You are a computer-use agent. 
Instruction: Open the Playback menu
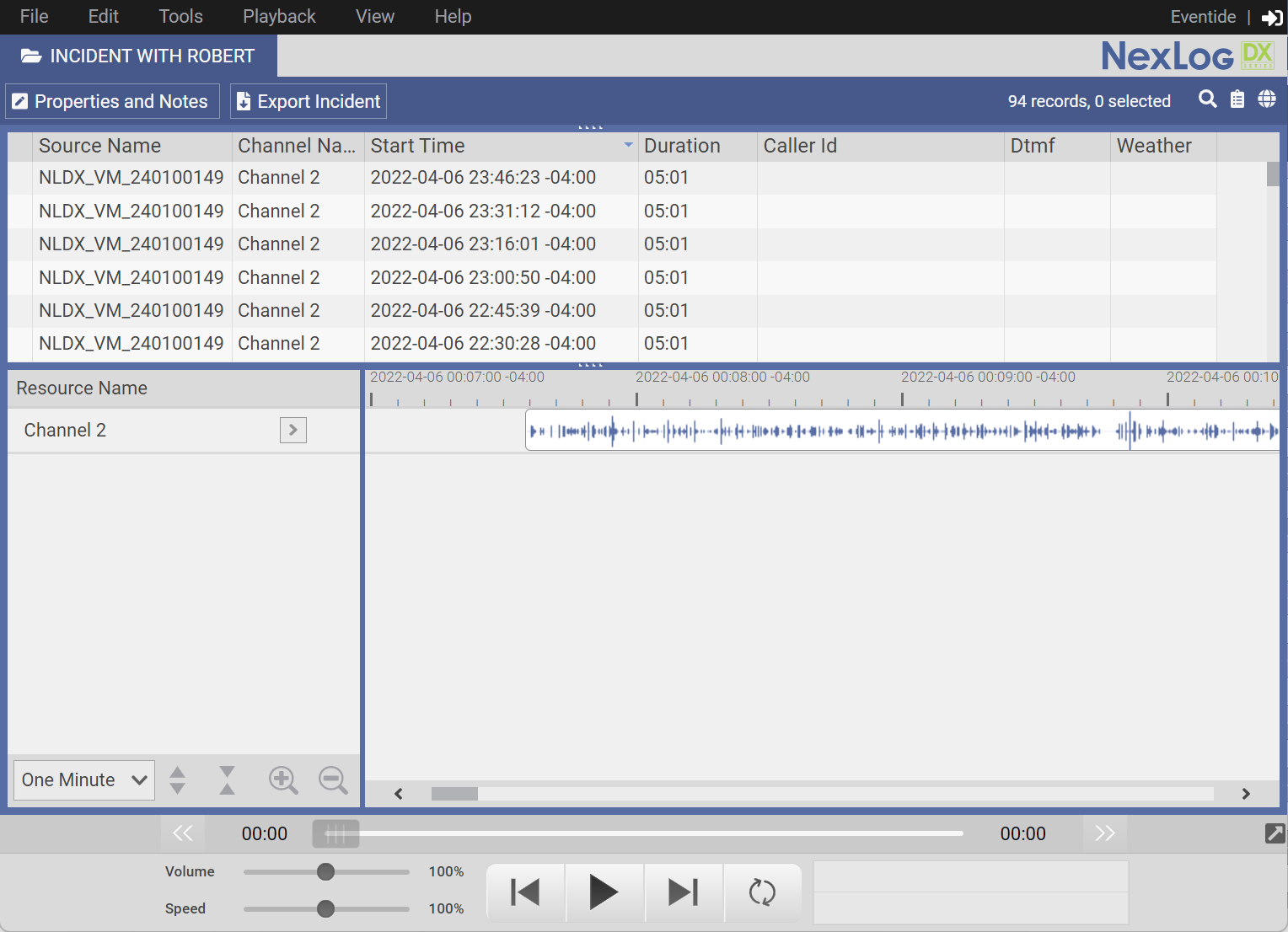(x=279, y=17)
